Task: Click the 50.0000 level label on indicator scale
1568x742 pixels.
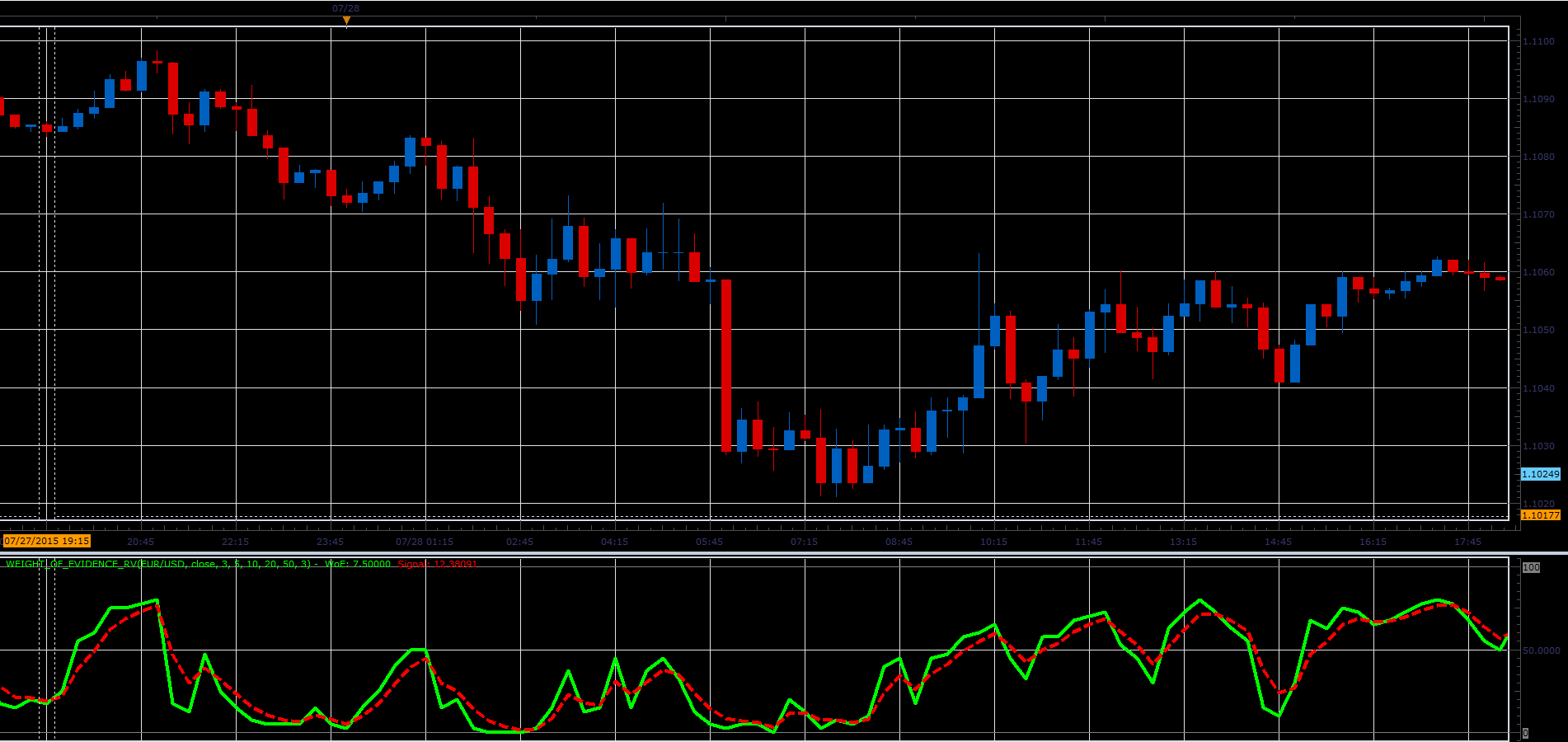Action: point(1541,650)
